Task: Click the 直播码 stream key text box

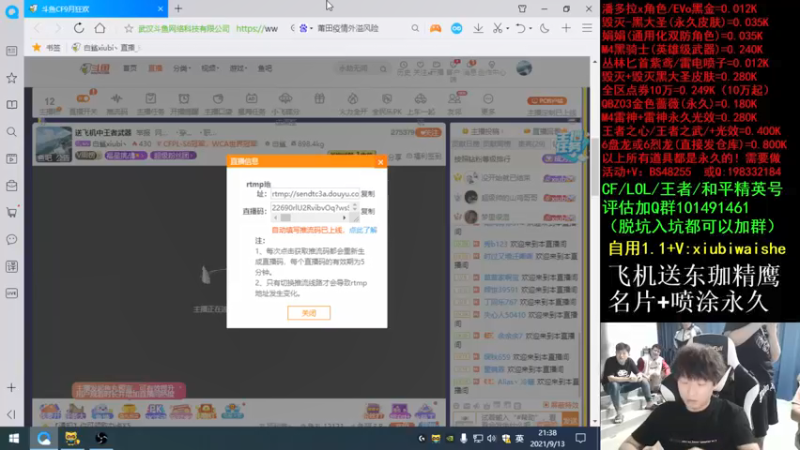Action: pos(311,208)
